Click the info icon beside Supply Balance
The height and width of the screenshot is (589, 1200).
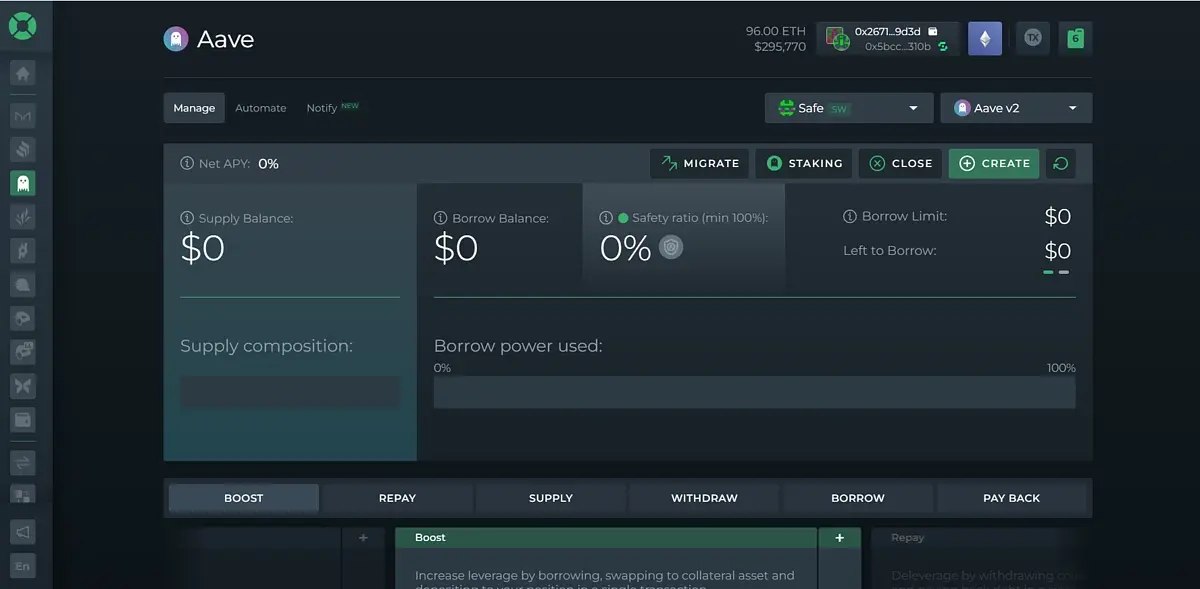click(187, 218)
